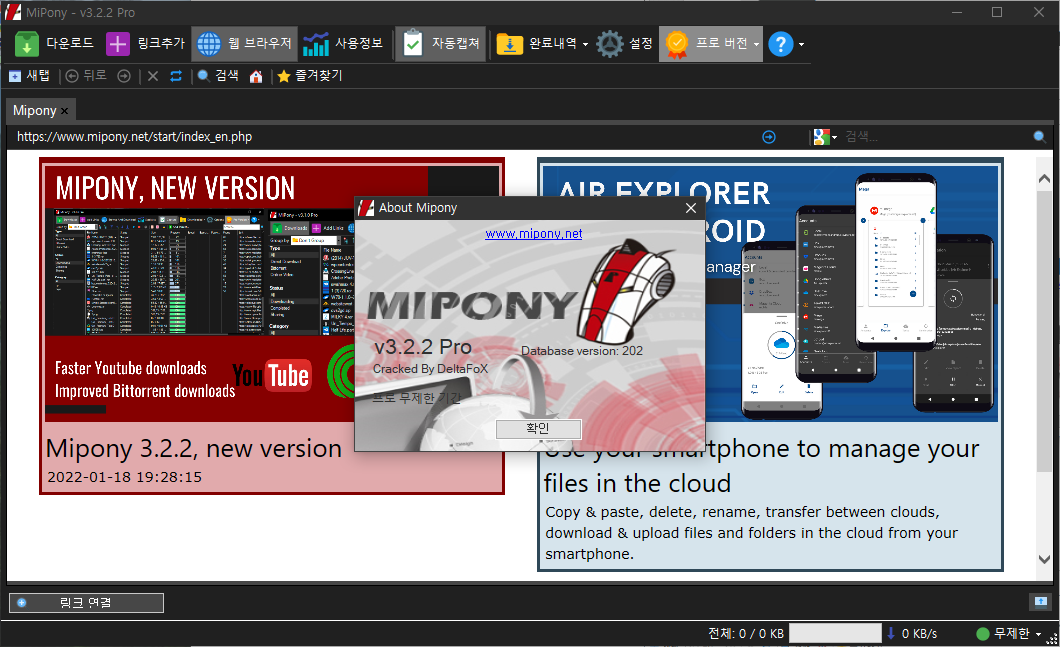Click the 검색... search input box
This screenshot has width=1060, height=647.
click(x=936, y=137)
